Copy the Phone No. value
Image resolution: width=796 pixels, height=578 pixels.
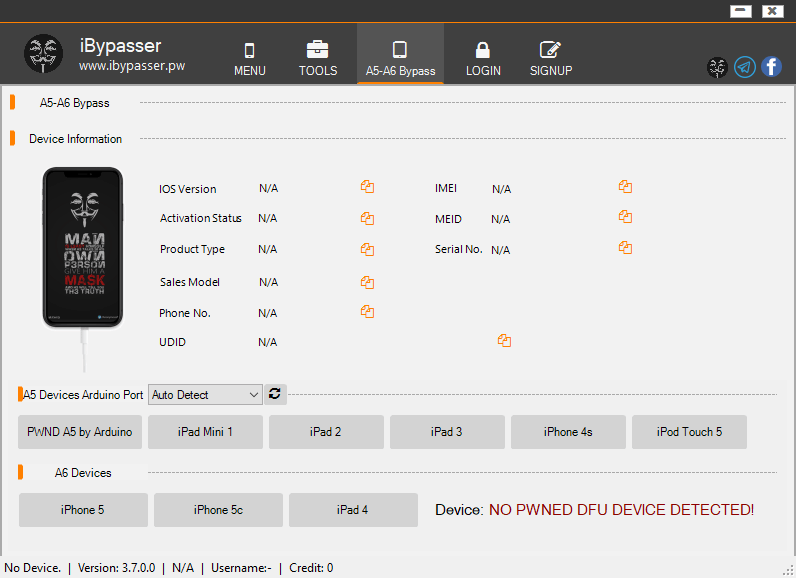(x=367, y=312)
